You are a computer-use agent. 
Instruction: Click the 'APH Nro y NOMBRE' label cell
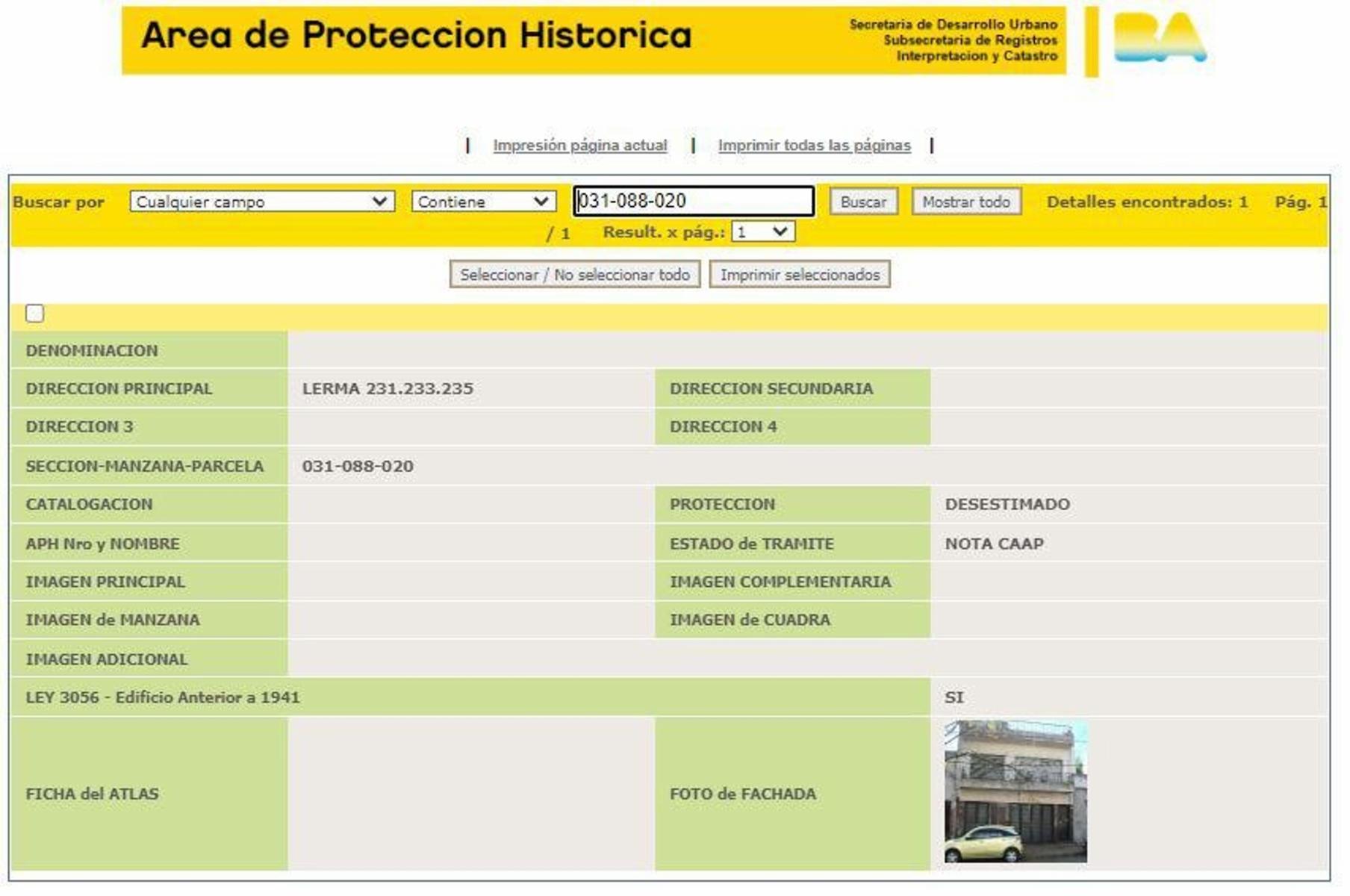[149, 544]
